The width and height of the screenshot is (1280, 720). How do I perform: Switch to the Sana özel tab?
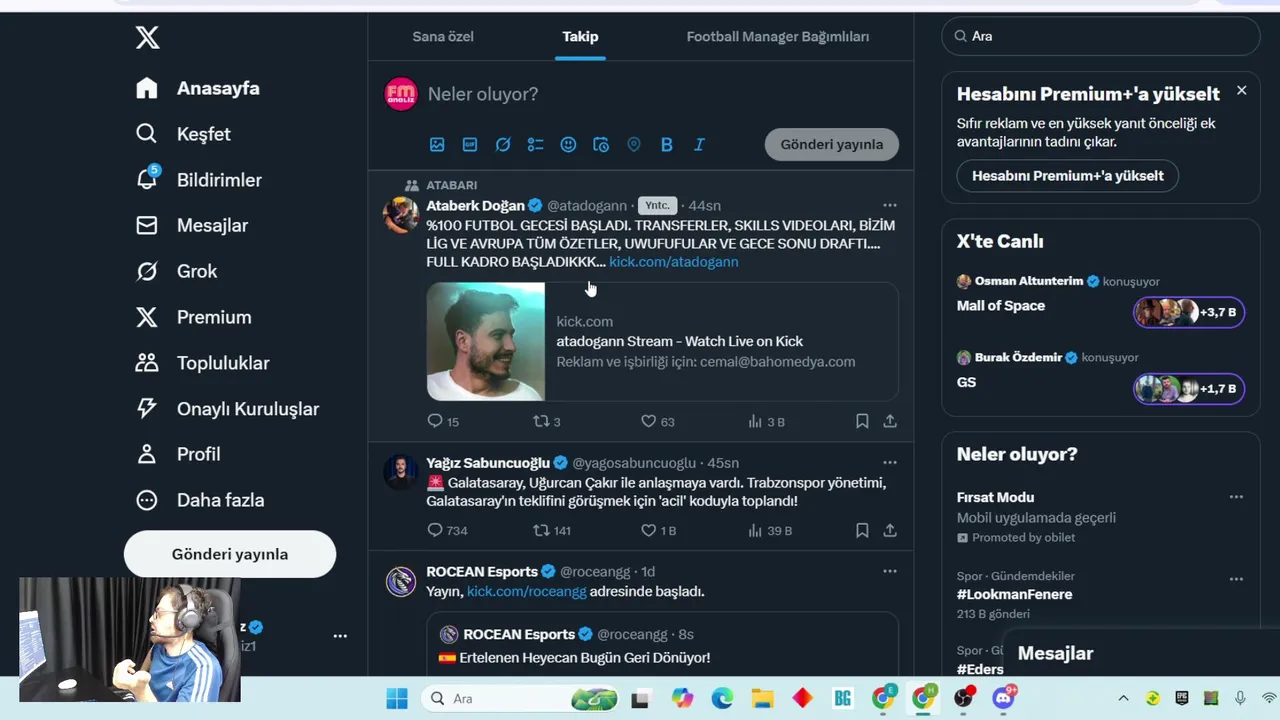pos(443,36)
